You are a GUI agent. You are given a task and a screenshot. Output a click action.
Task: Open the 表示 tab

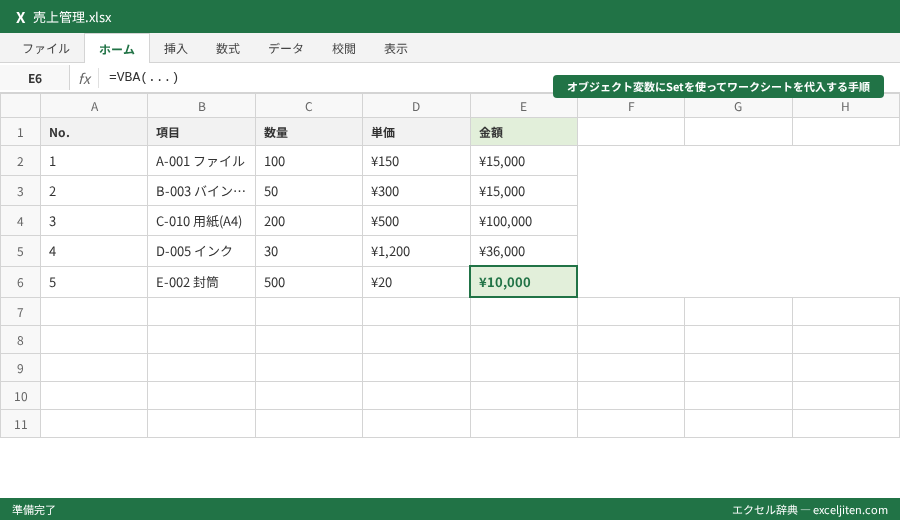(x=396, y=48)
